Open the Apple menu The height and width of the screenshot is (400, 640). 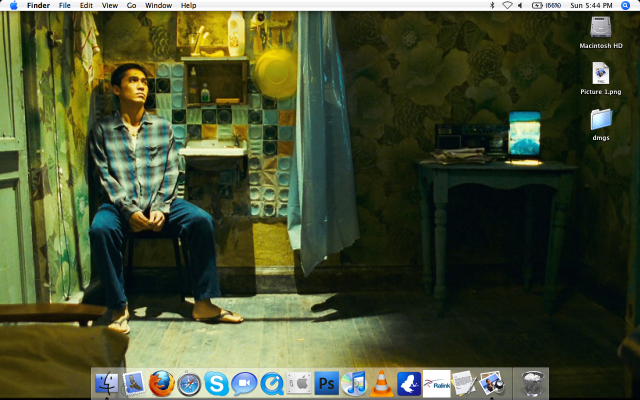13,5
